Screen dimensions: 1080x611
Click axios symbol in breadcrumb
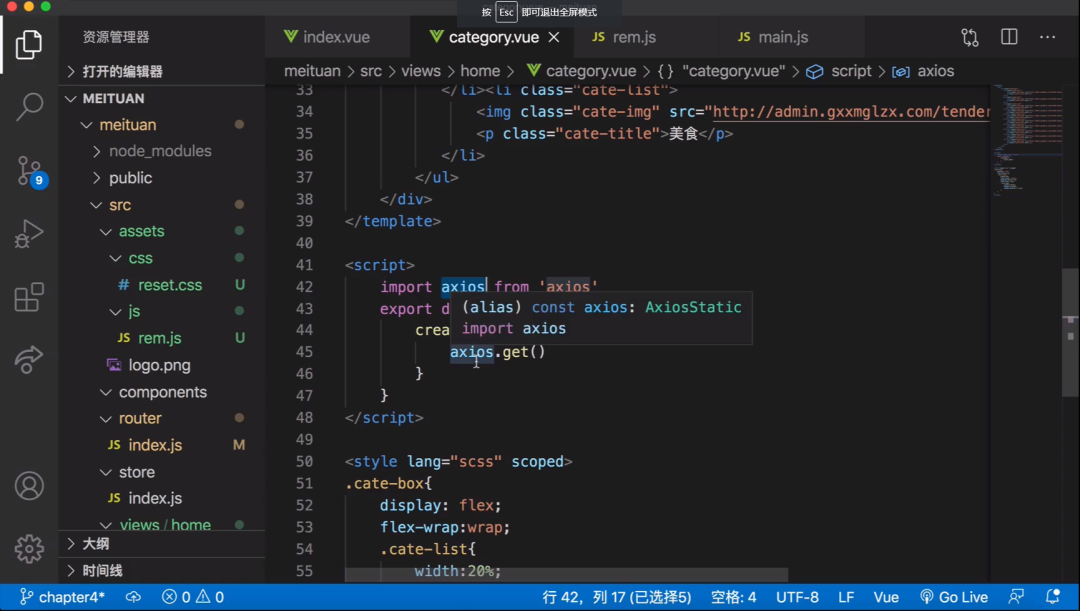[x=923, y=71]
